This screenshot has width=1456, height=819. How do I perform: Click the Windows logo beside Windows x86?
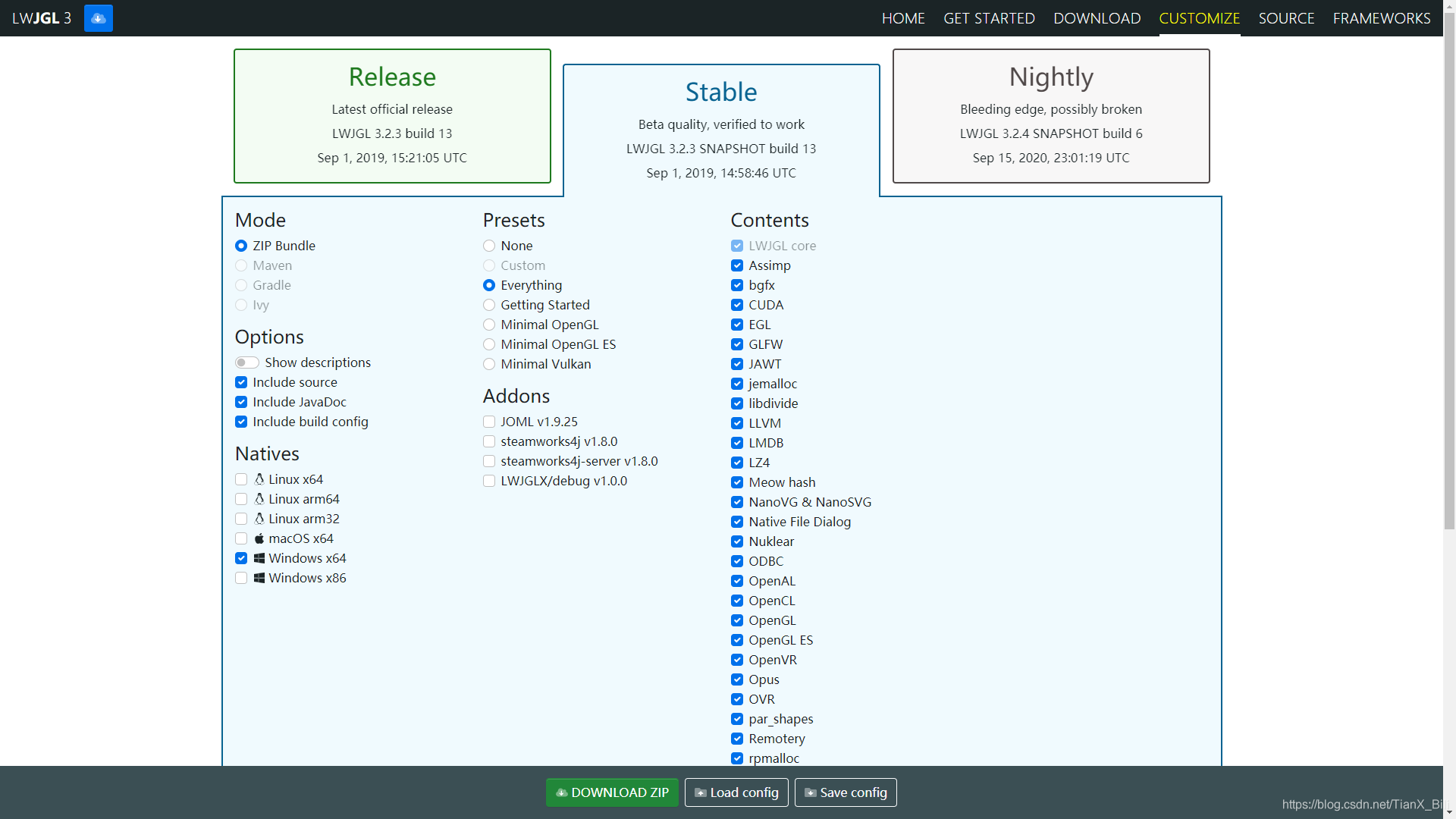[259, 578]
